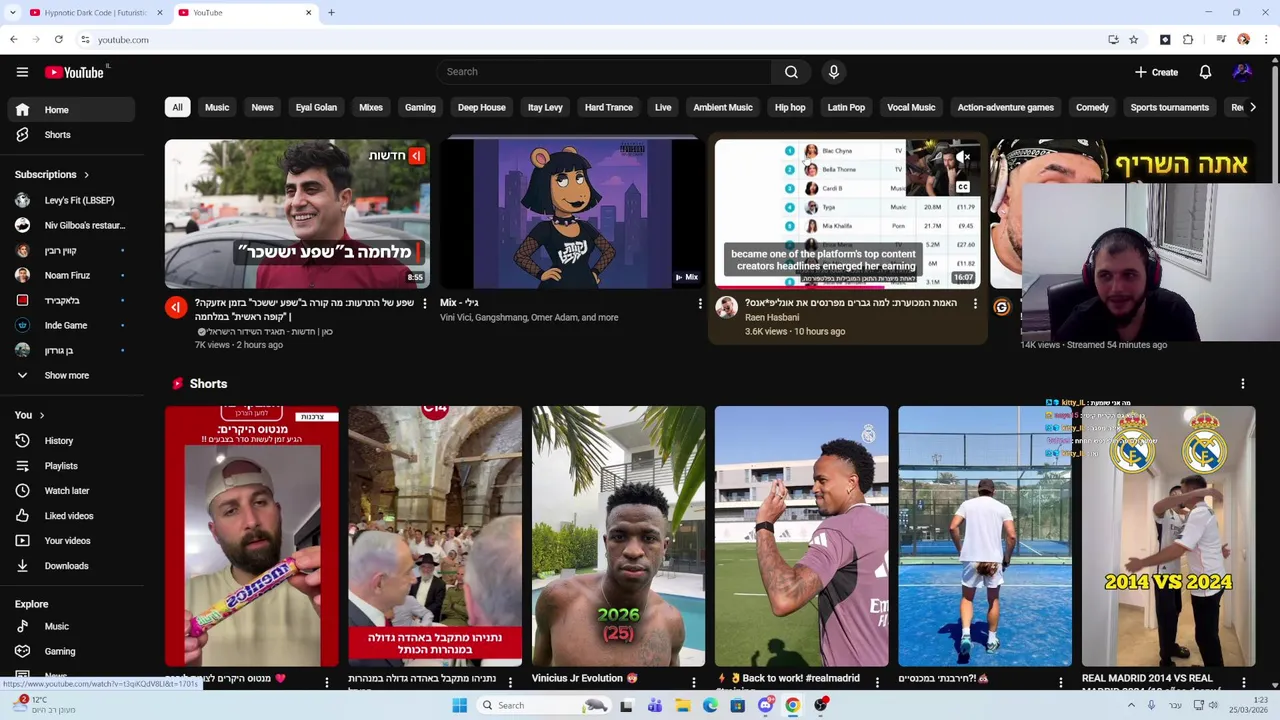
Task: Open options for Vinicius Jr Evolution short
Action: coord(693,682)
